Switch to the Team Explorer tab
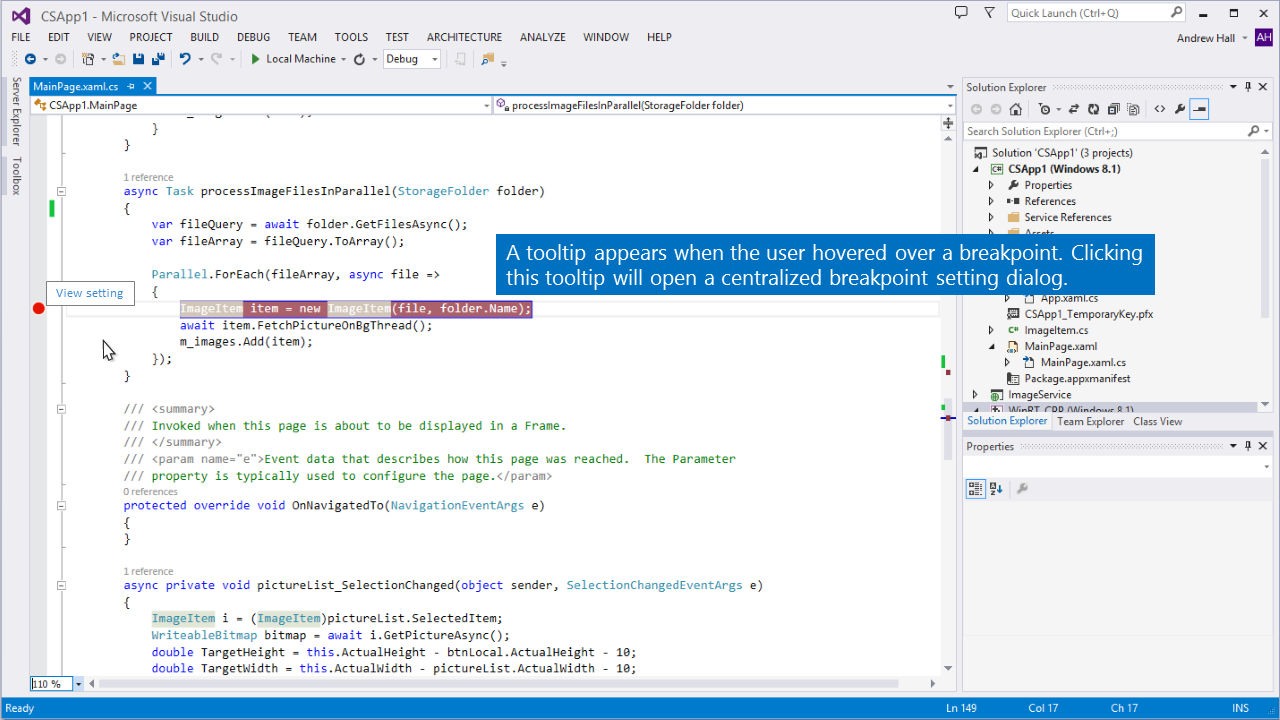 pyautogui.click(x=1090, y=421)
